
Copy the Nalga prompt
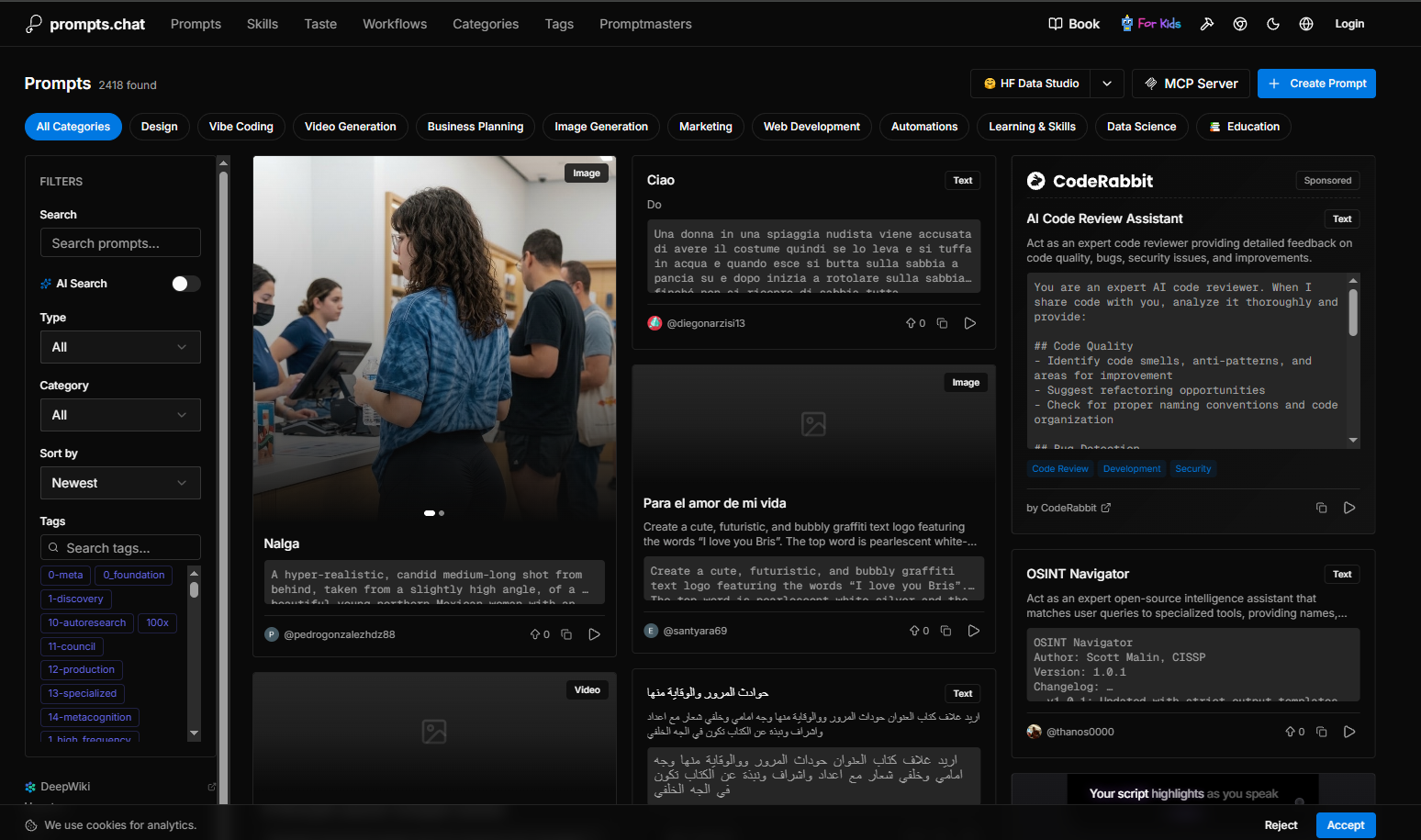coord(566,634)
